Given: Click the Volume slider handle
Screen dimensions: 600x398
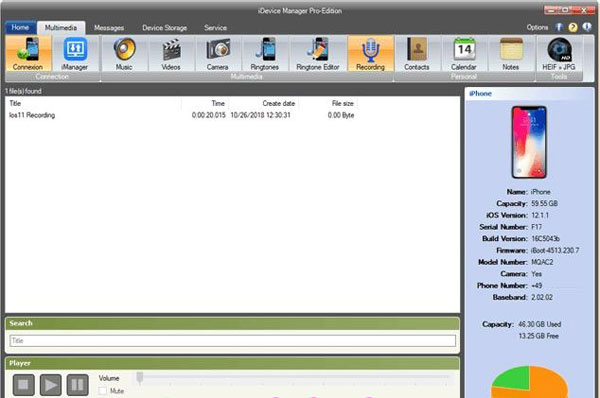Looking at the screenshot, I should [140, 377].
